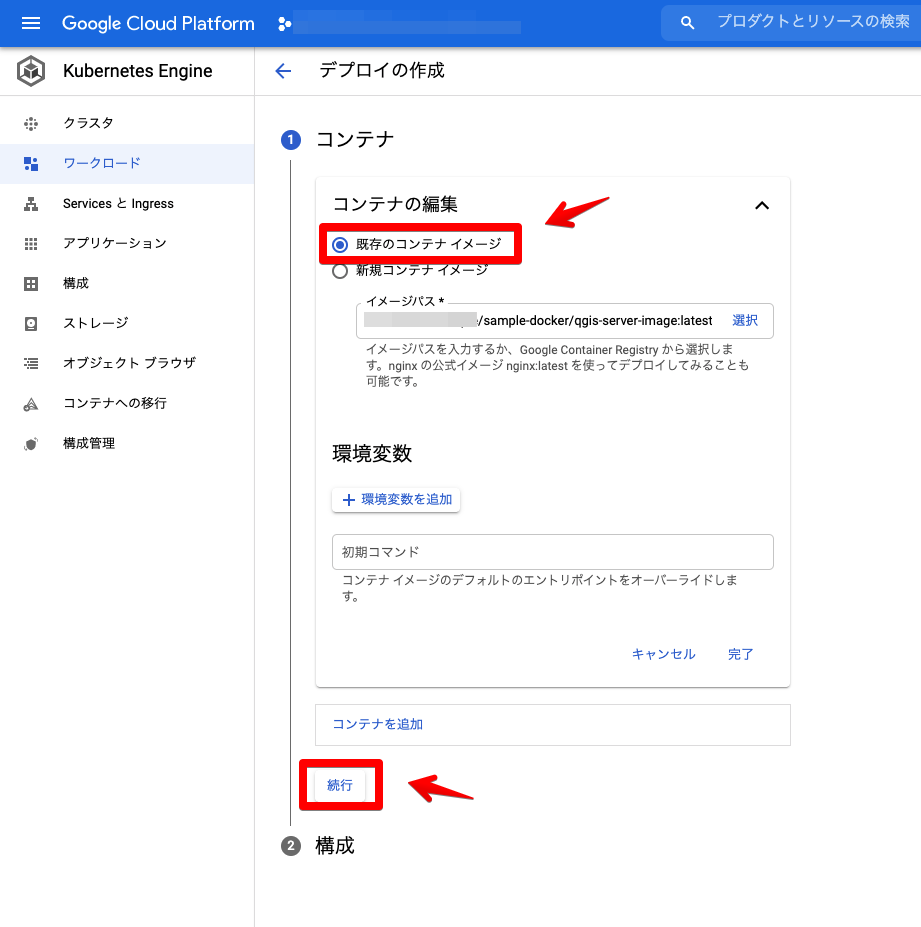The width and height of the screenshot is (921, 927).
Task: Open ワークロード in sidebar
Action: pos(127,164)
